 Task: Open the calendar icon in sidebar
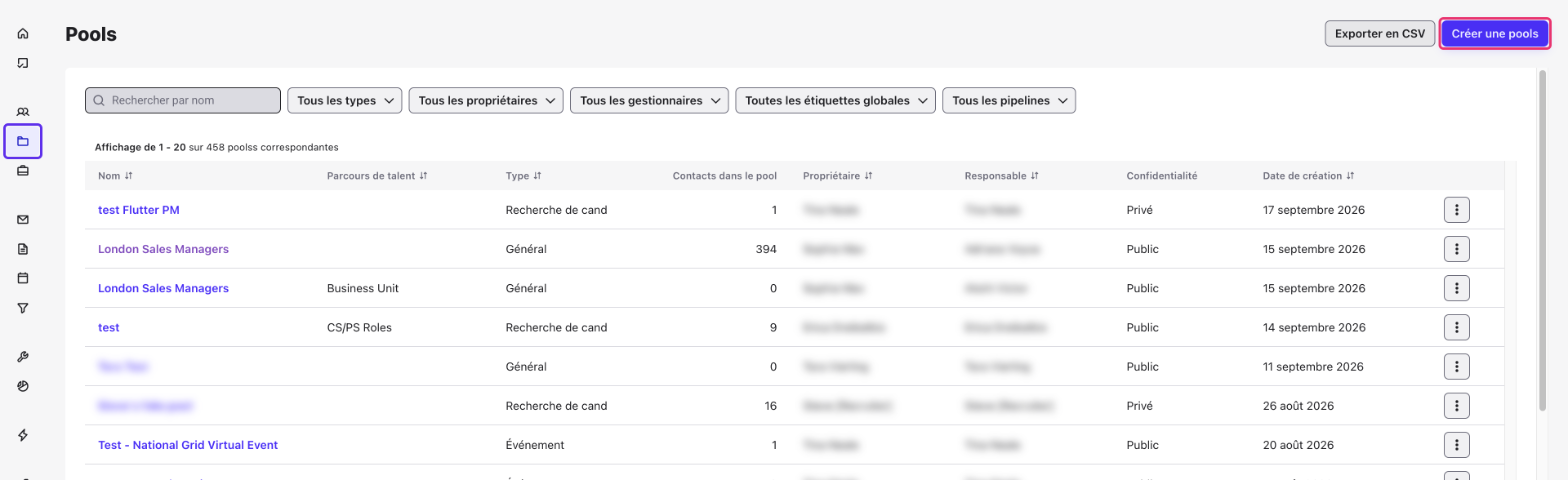pyautogui.click(x=23, y=278)
